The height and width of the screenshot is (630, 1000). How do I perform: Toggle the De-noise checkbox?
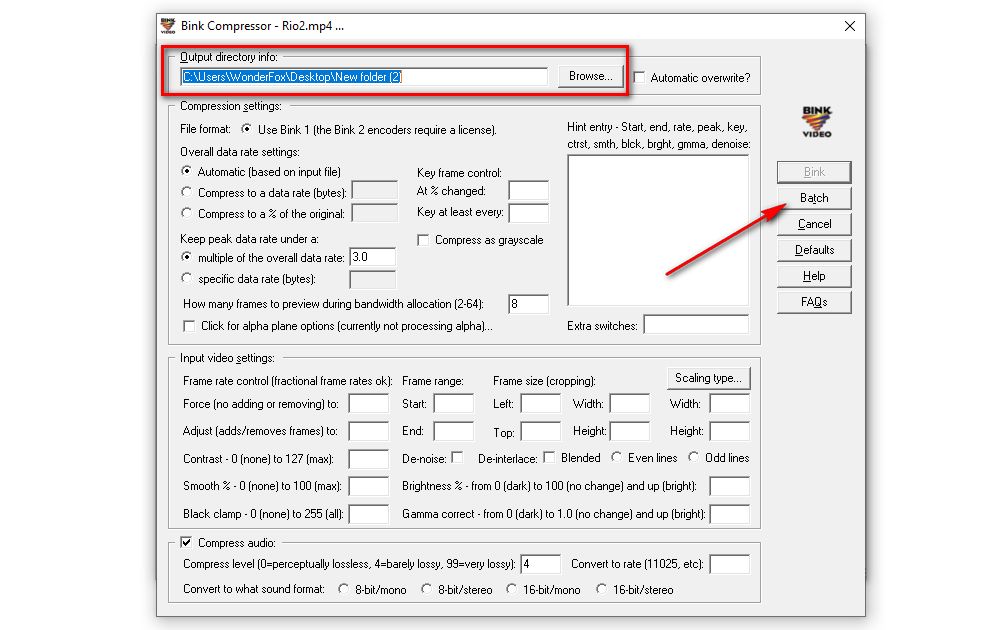pos(457,457)
